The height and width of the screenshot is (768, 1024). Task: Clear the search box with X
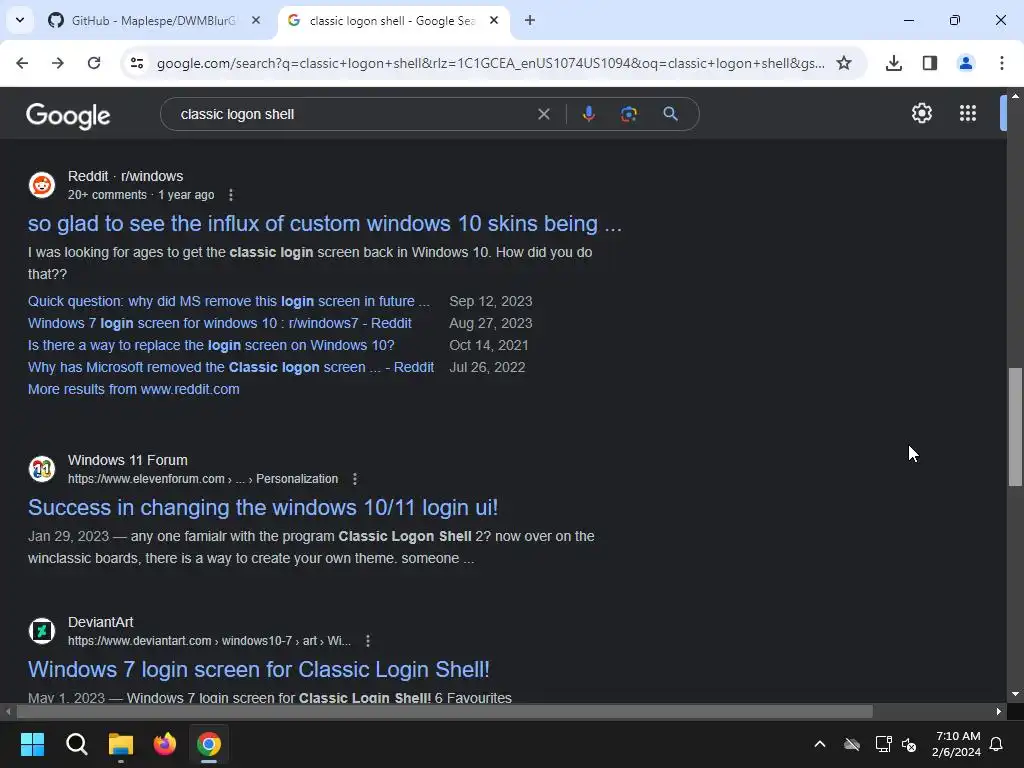(543, 114)
